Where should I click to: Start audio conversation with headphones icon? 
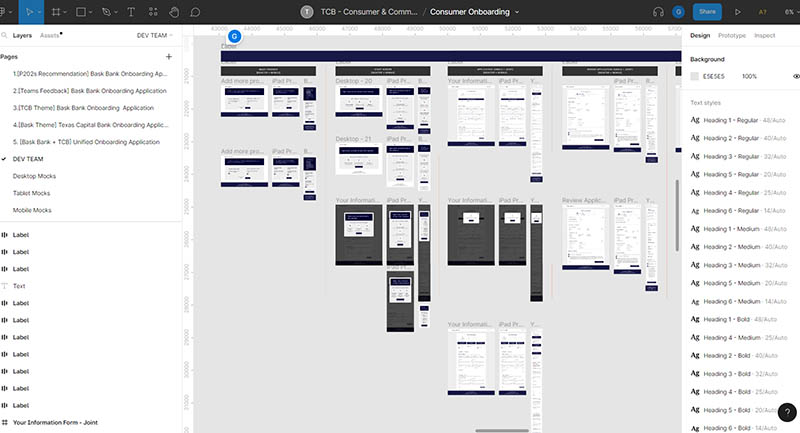[x=659, y=12]
